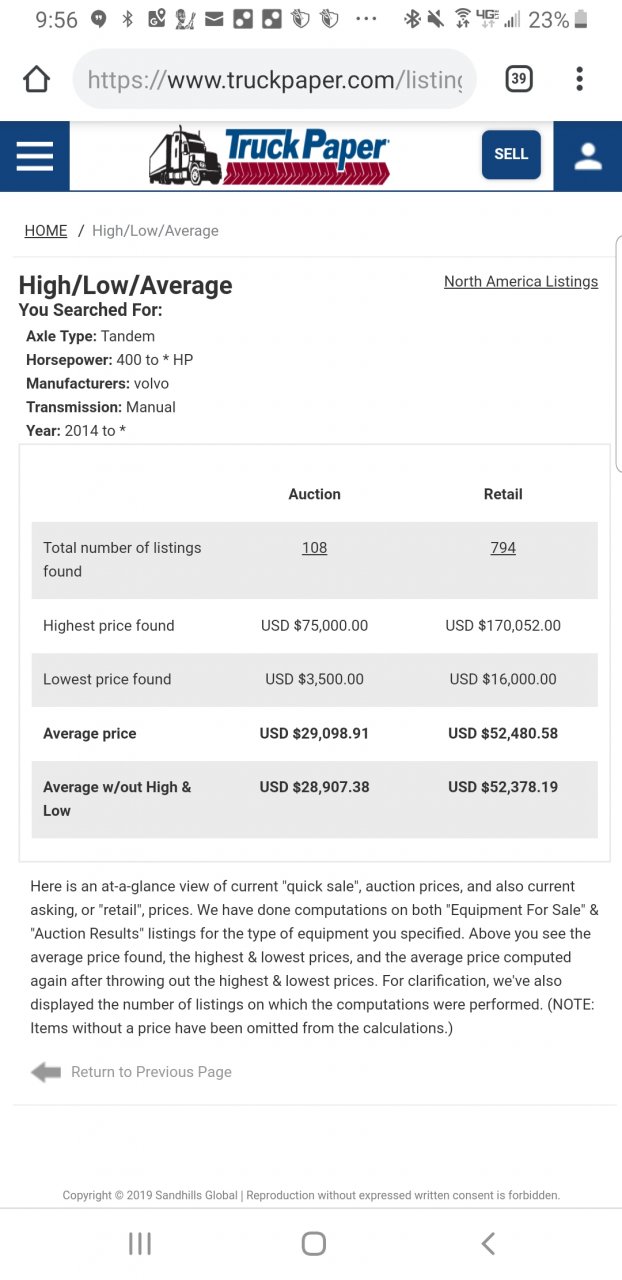Open the hamburger navigation menu
Viewport: 622px width, 1280px height.
point(34,155)
